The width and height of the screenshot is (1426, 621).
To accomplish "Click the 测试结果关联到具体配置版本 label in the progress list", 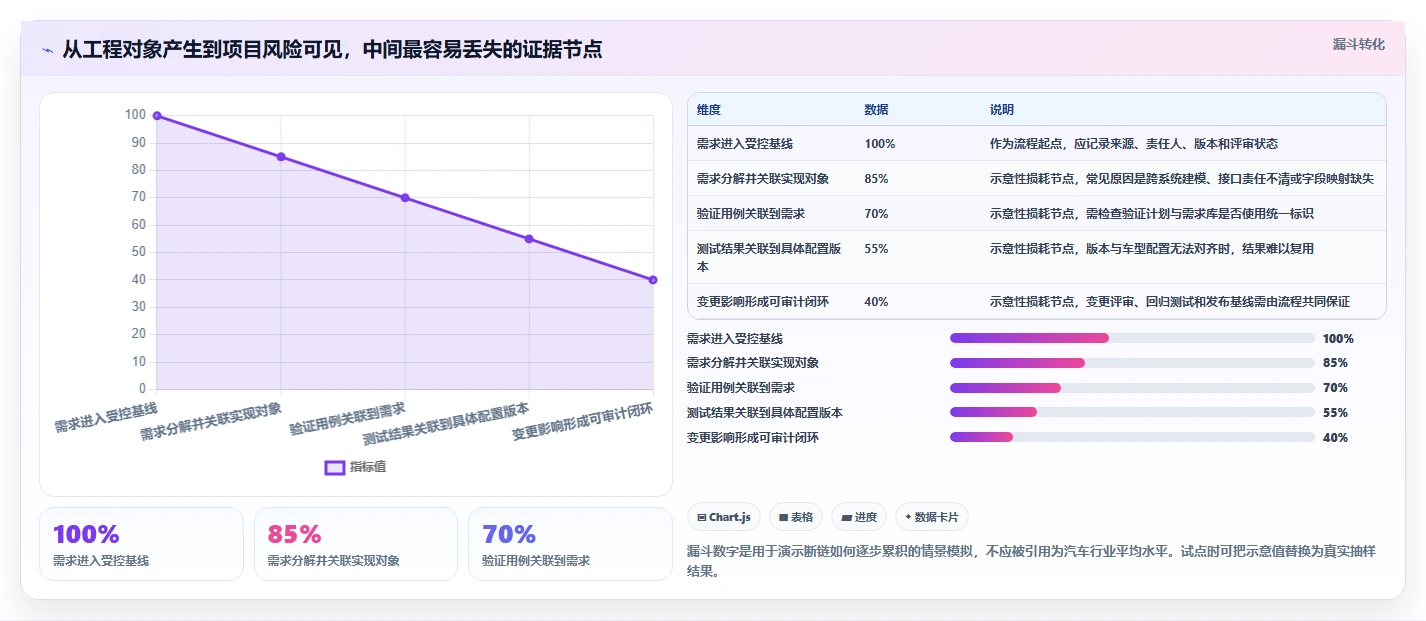I will tap(765, 413).
